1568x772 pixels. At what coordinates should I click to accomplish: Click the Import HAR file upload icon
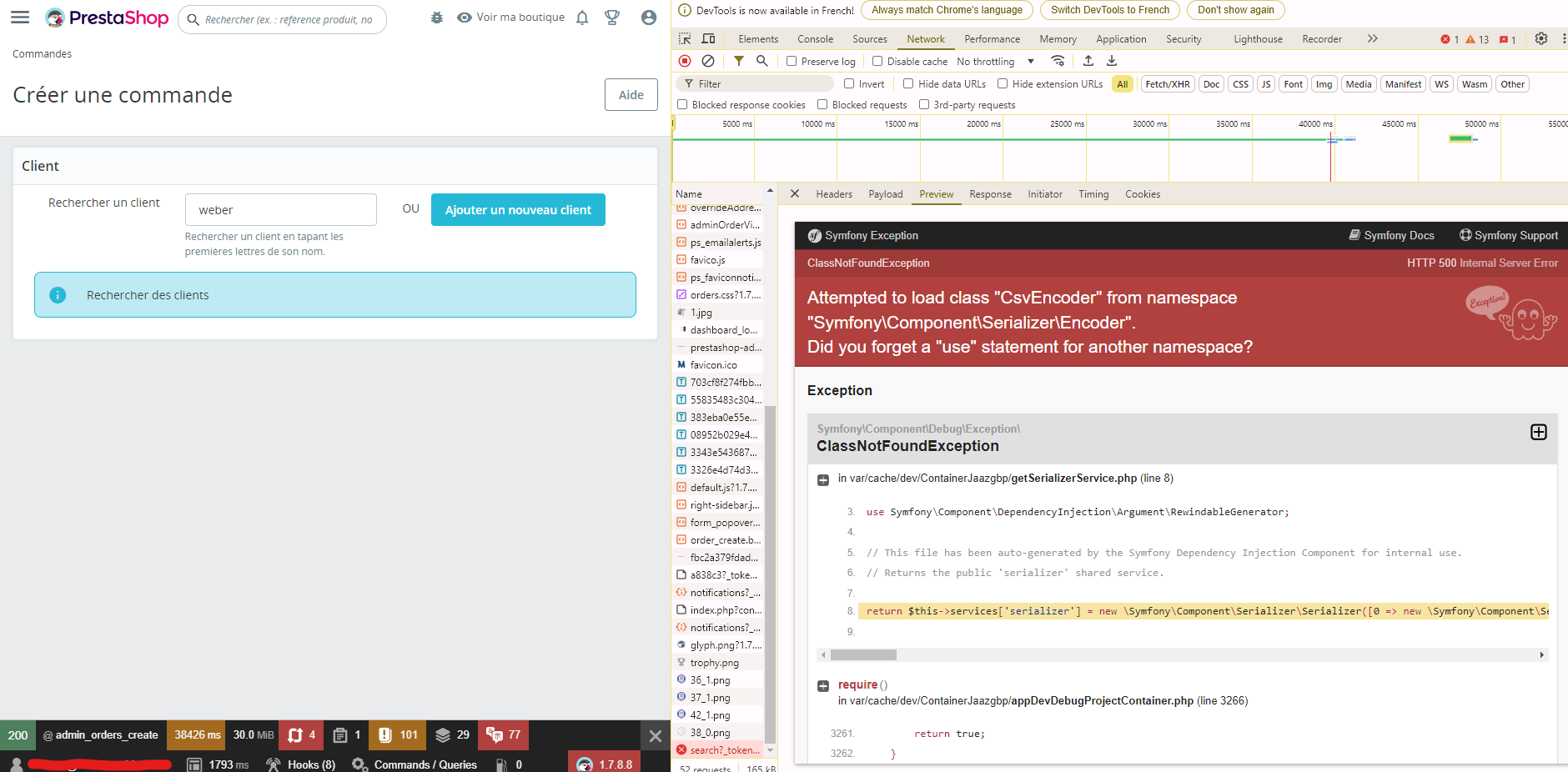pos(1088,61)
